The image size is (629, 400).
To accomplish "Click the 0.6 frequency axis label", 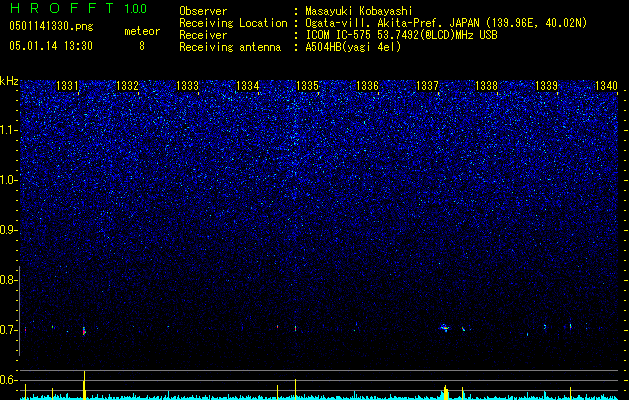I will pyautogui.click(x=7, y=380).
